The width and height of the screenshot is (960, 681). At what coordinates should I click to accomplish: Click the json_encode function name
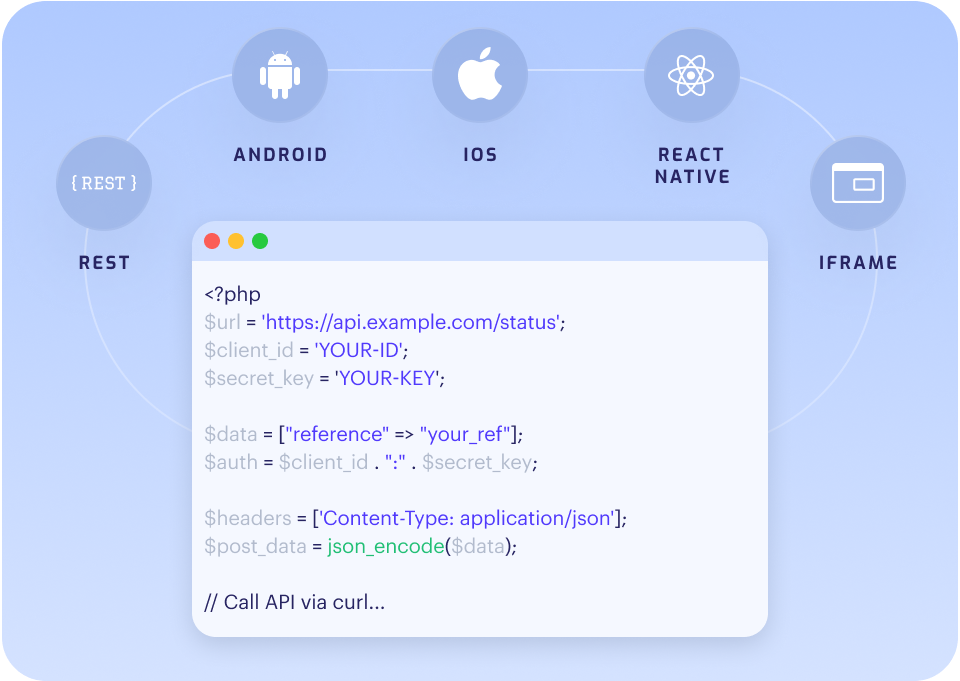pyautogui.click(x=386, y=546)
